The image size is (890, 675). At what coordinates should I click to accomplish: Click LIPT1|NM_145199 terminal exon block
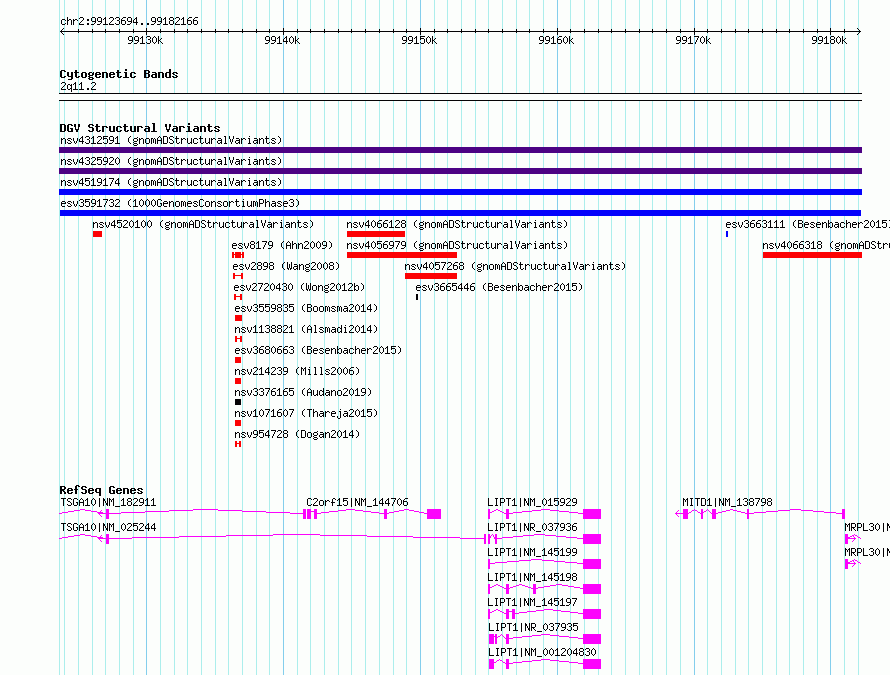[592, 564]
